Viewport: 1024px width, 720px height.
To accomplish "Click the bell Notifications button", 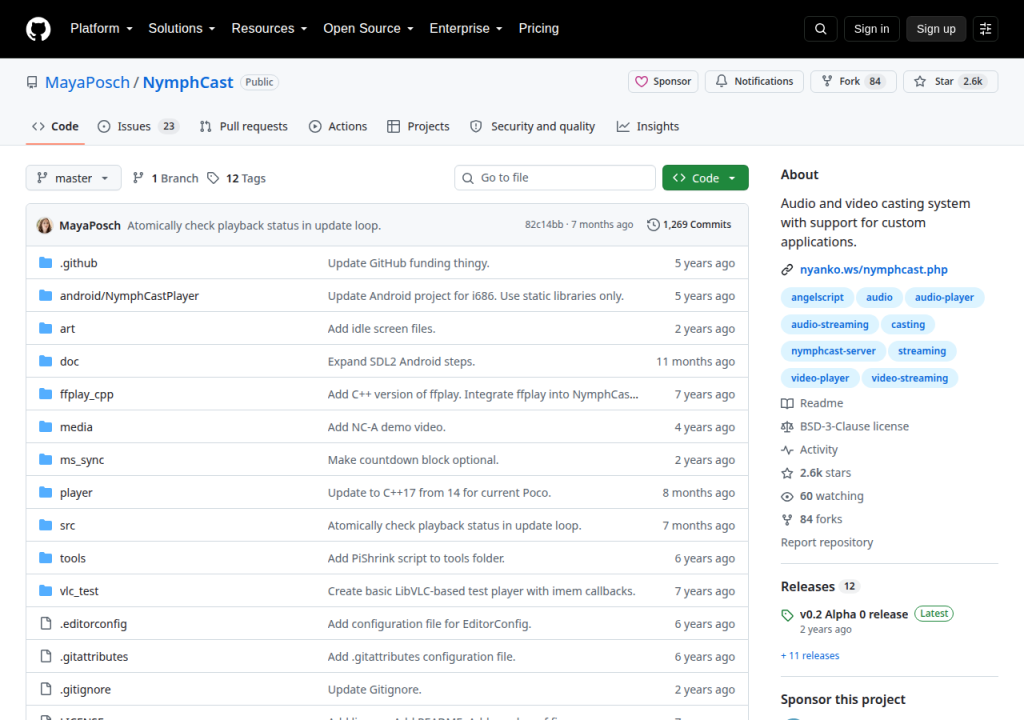I will (754, 82).
